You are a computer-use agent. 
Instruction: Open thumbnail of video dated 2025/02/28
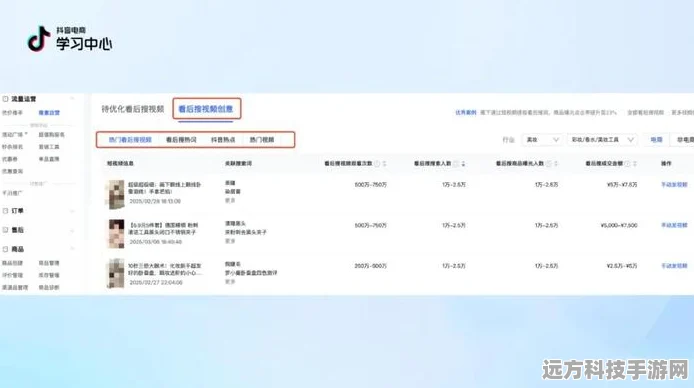[116, 194]
